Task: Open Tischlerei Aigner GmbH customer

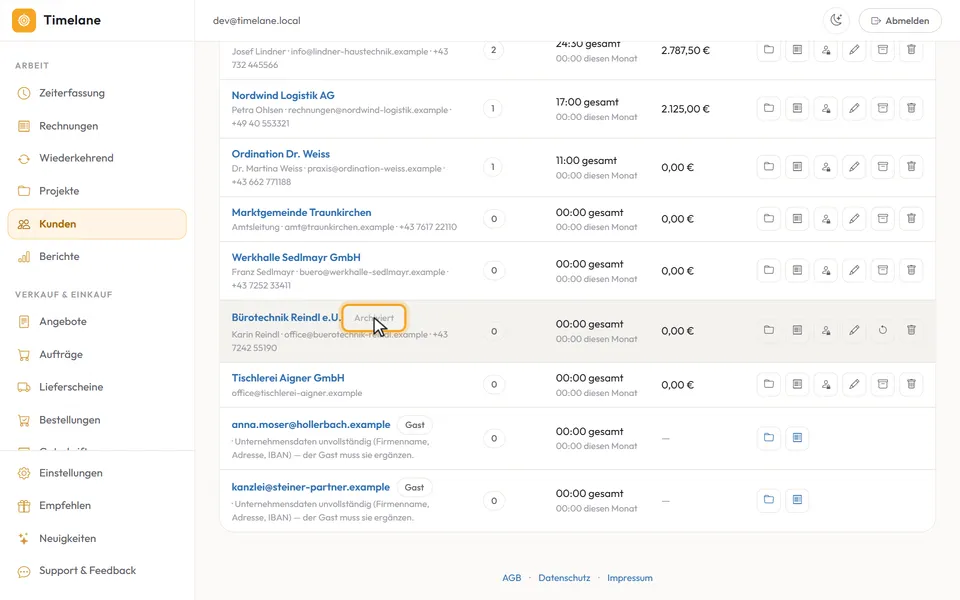Action: pos(288,378)
